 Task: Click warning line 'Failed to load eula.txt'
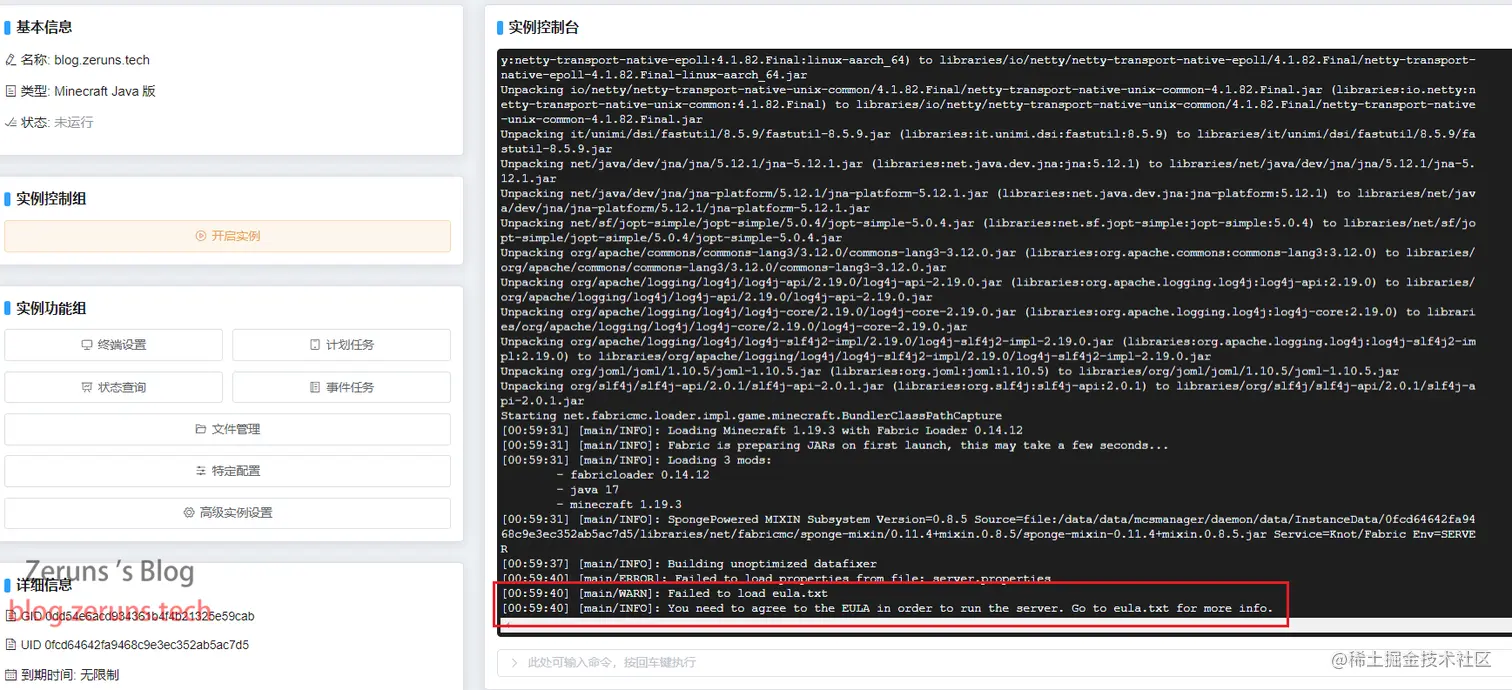click(x=664, y=593)
